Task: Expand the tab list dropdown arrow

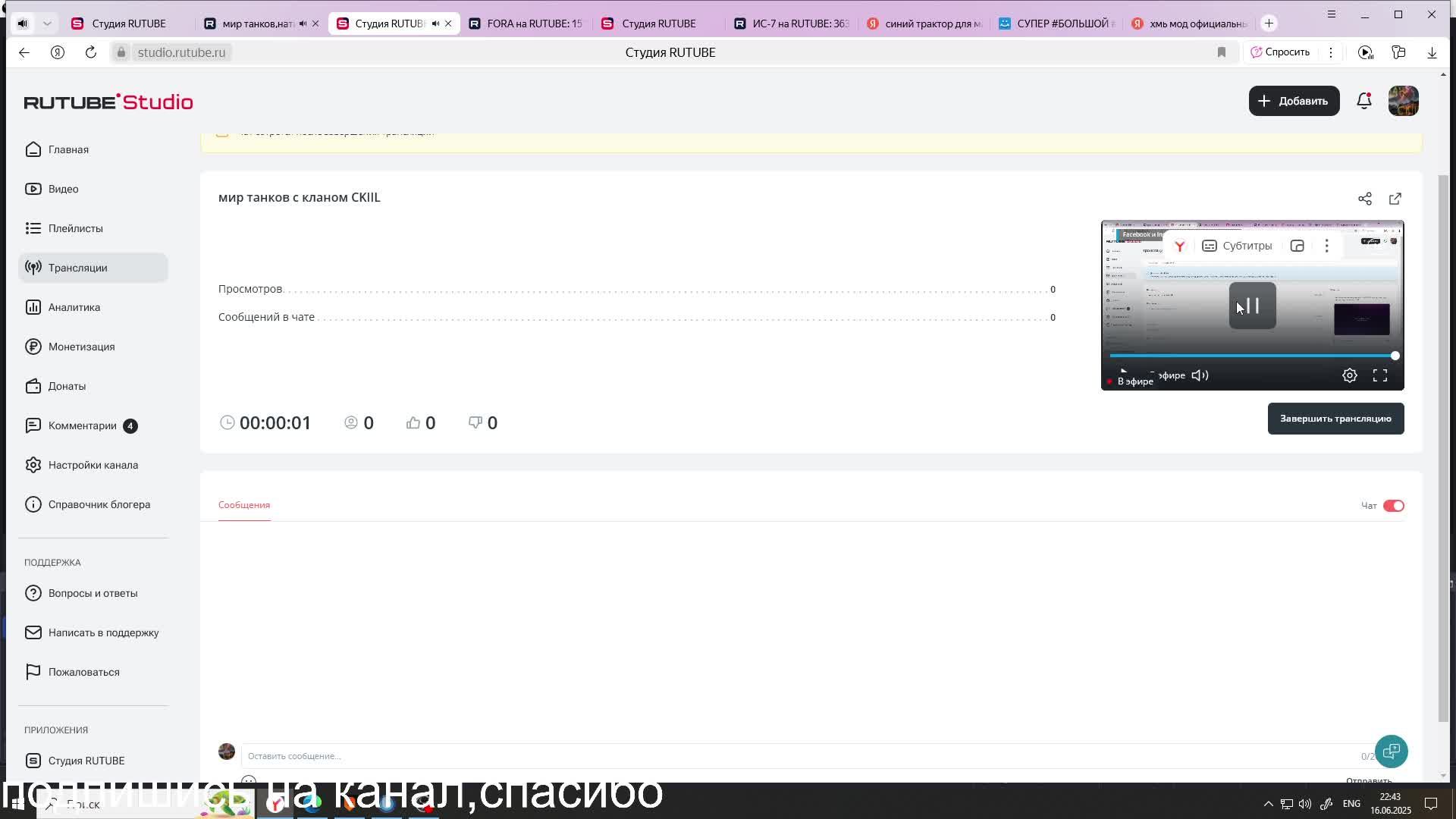Action: point(47,24)
